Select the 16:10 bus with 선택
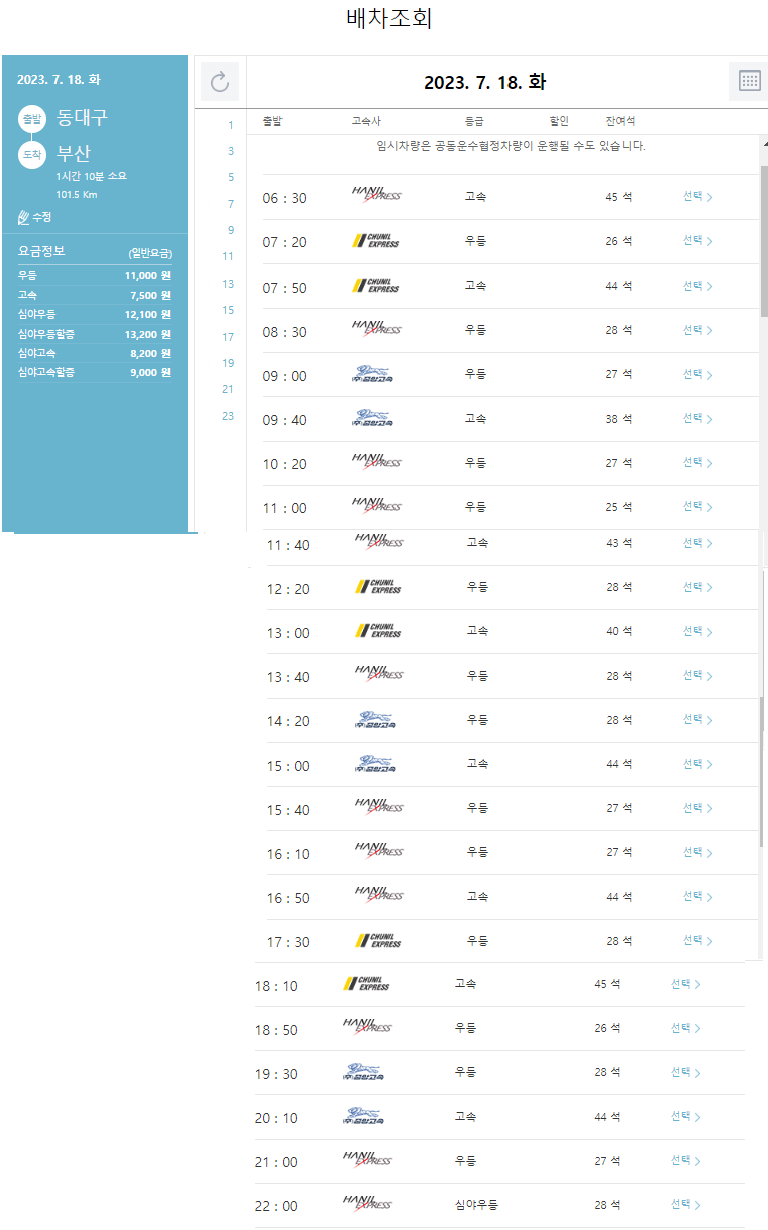 698,852
